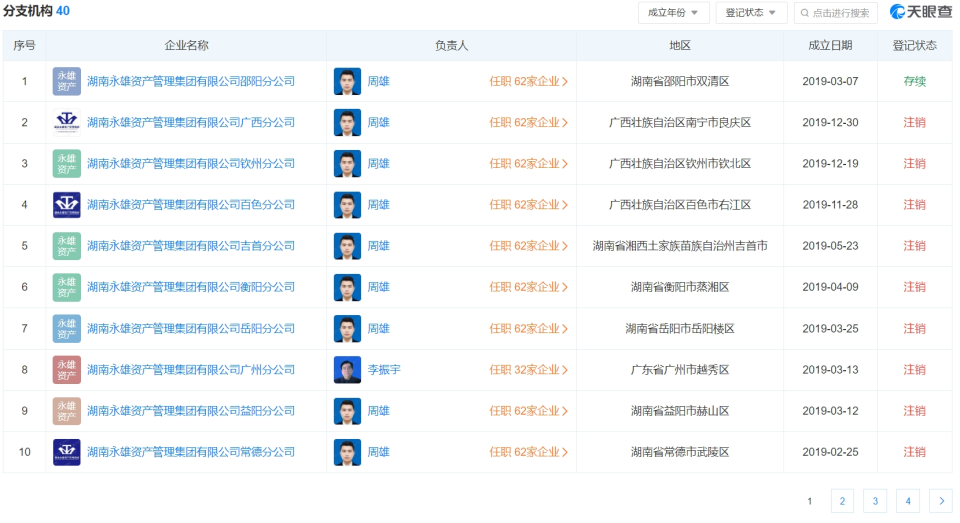Go to page 2
The image size is (960, 523).
click(x=842, y=501)
